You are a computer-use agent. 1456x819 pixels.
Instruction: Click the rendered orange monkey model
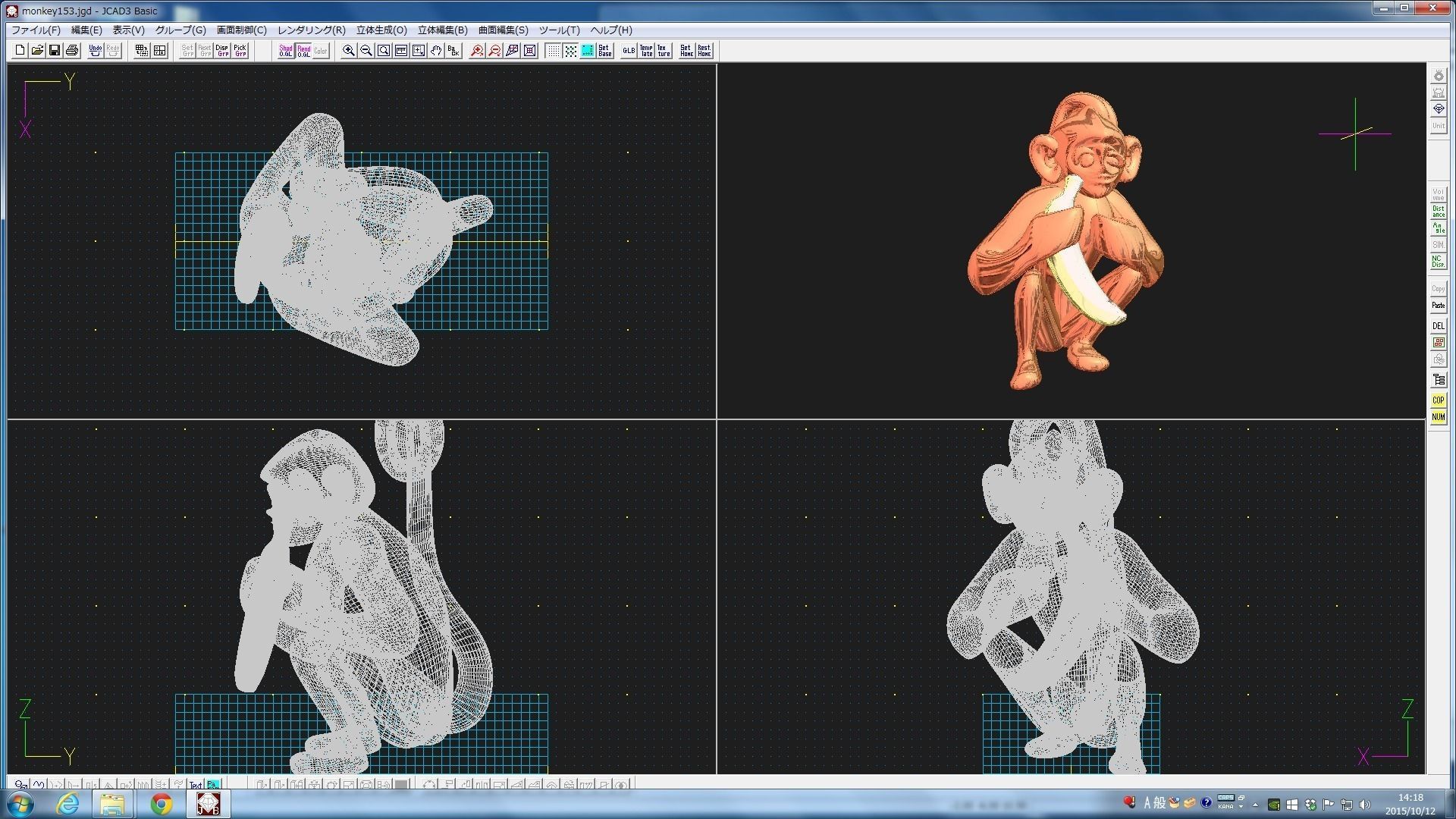tap(1065, 241)
